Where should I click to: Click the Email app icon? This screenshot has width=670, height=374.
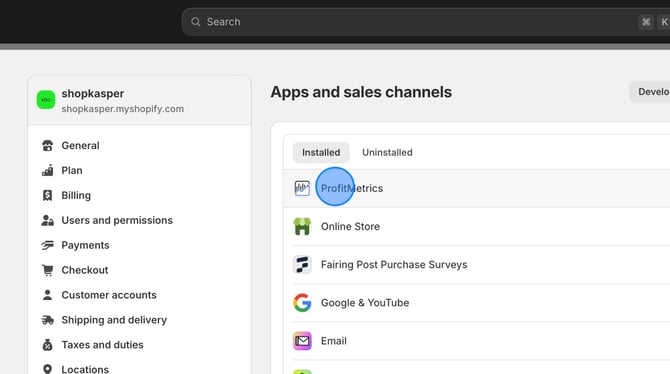[x=302, y=341]
